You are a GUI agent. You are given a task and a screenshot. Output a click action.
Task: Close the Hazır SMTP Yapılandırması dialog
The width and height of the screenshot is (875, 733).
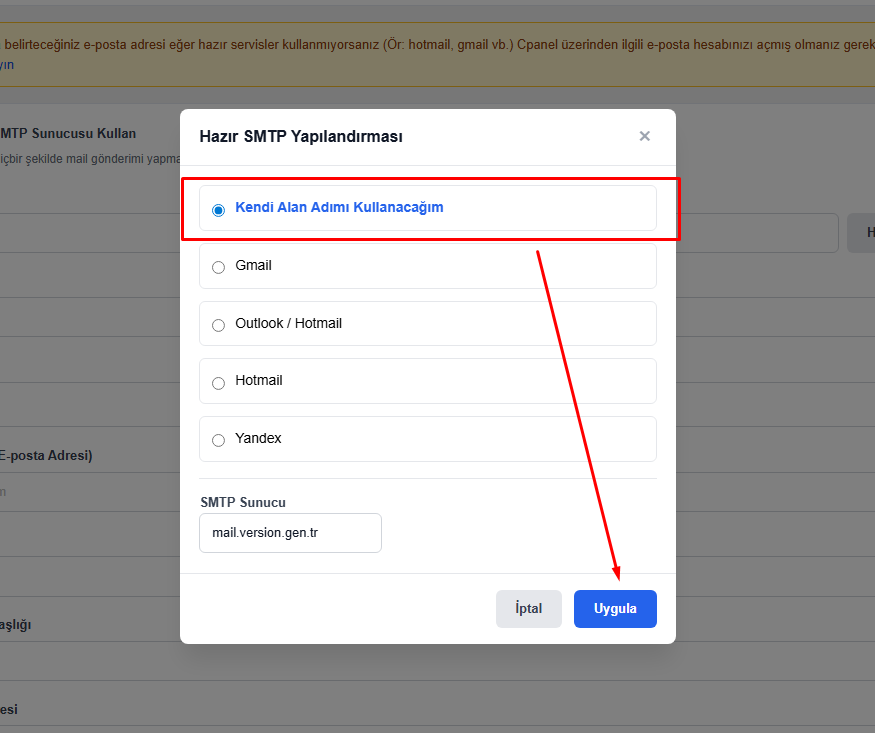(x=644, y=136)
